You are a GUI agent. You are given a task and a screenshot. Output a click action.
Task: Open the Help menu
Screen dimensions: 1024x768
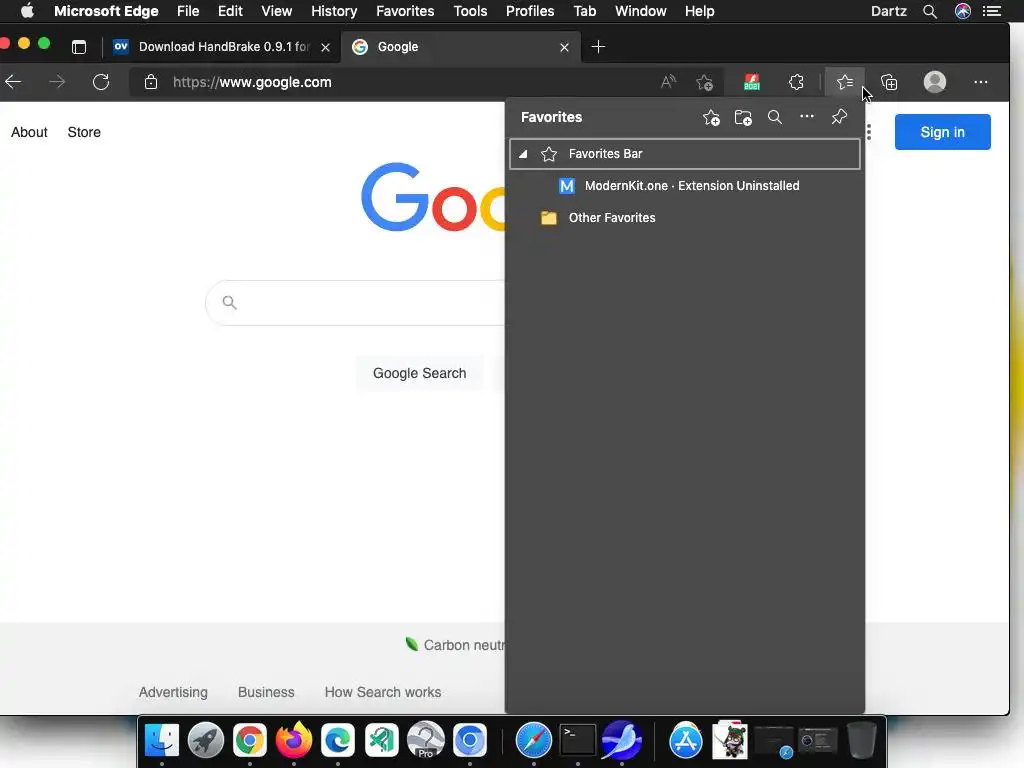(699, 11)
